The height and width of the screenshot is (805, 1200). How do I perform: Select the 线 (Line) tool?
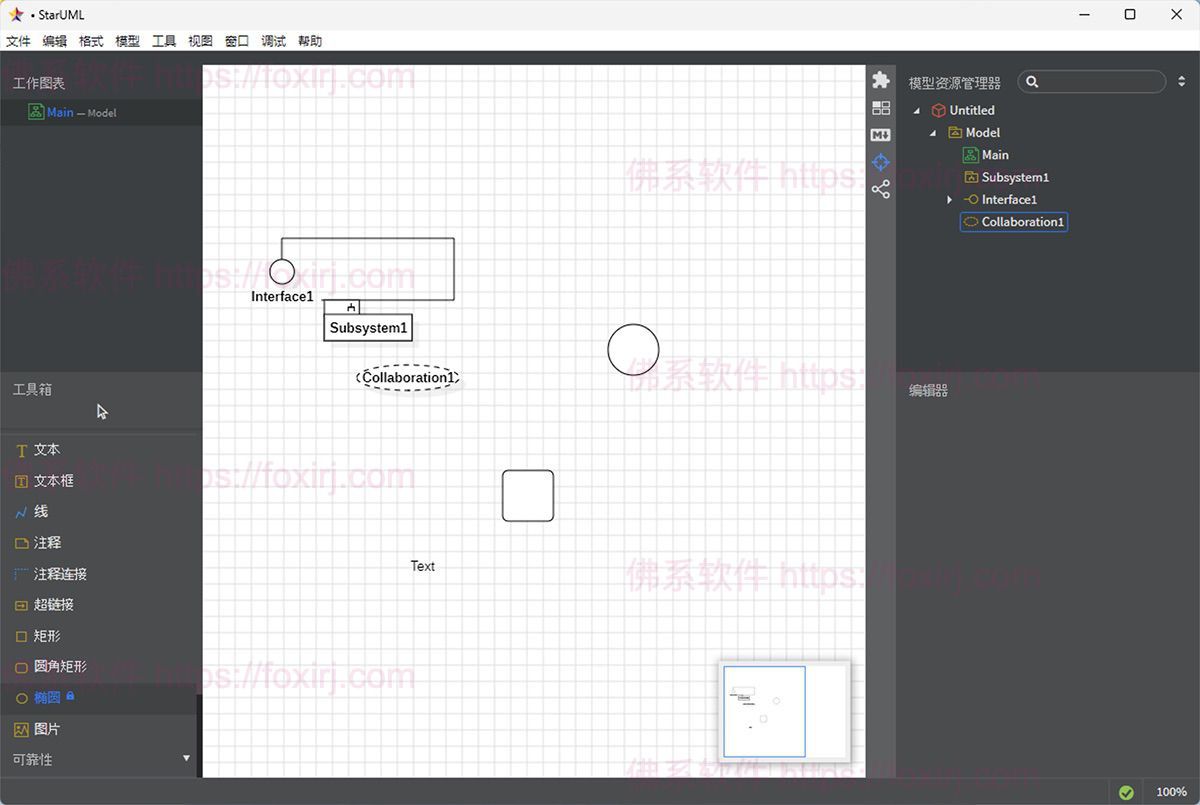click(x=41, y=511)
